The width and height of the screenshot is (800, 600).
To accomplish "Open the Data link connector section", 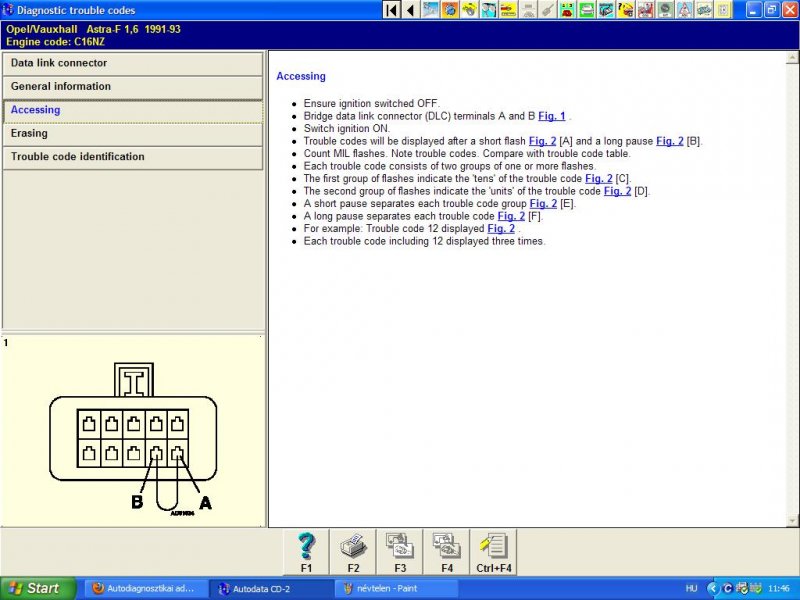I will (133, 63).
